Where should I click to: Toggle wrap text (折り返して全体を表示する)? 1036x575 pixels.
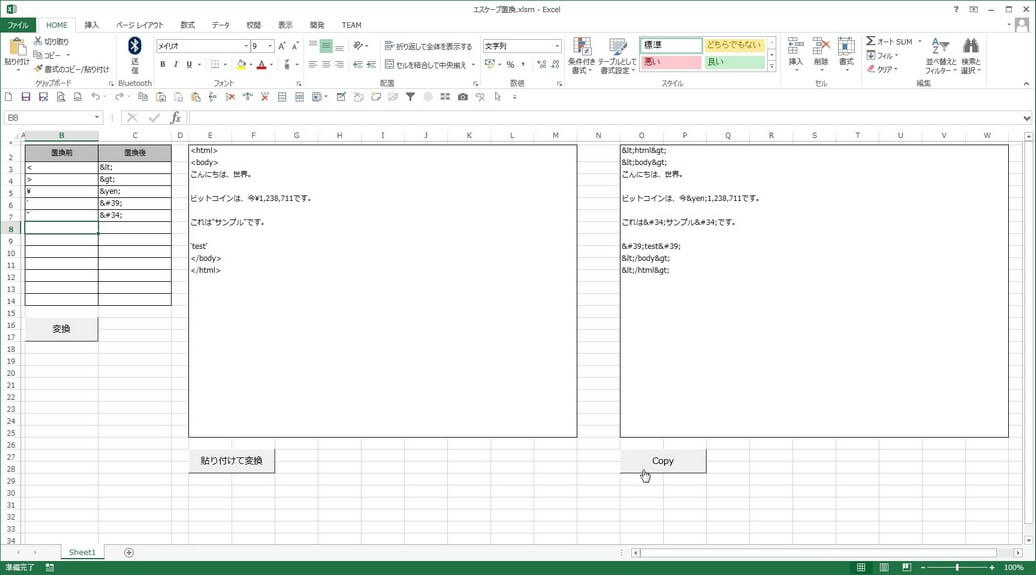427,46
